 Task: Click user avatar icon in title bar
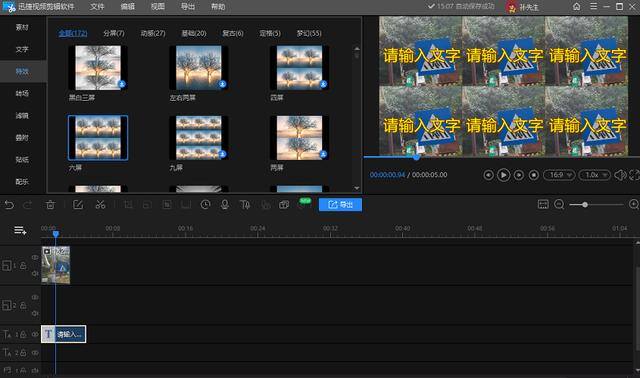pos(511,7)
